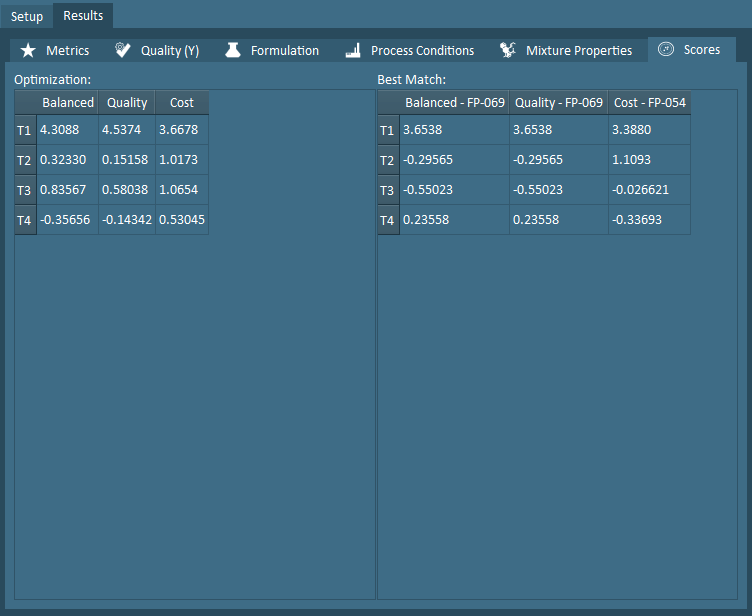Select row T1 header in Best Match table
This screenshot has height=616, width=752.
388,130
